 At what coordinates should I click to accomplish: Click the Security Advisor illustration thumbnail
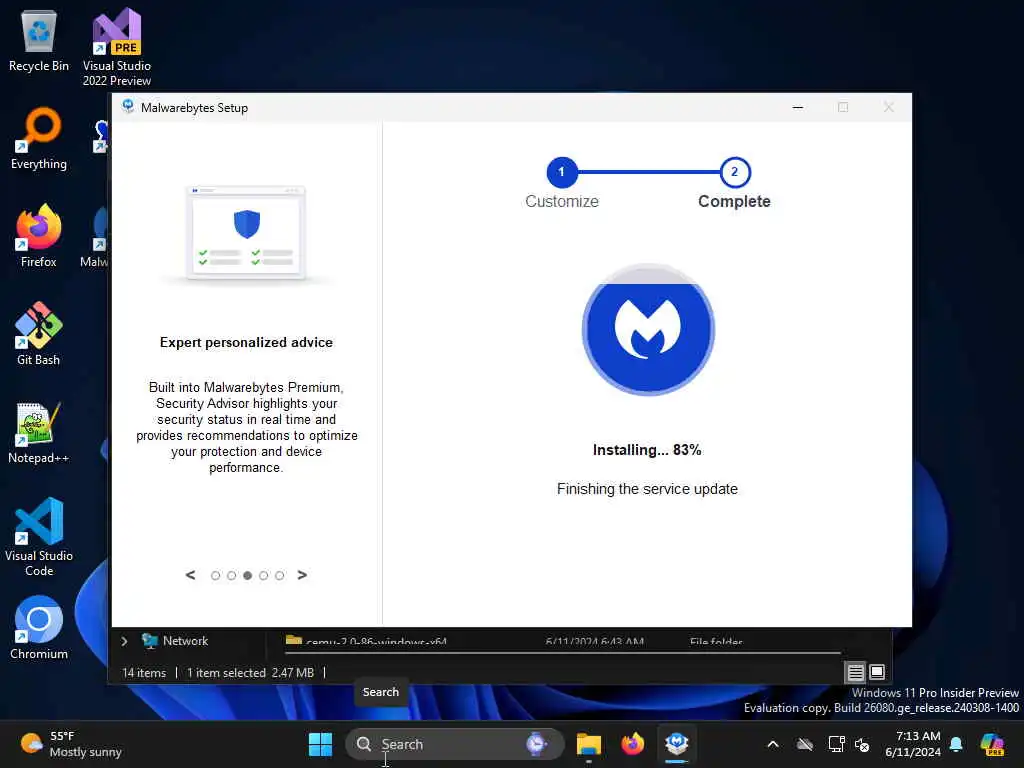tap(246, 234)
